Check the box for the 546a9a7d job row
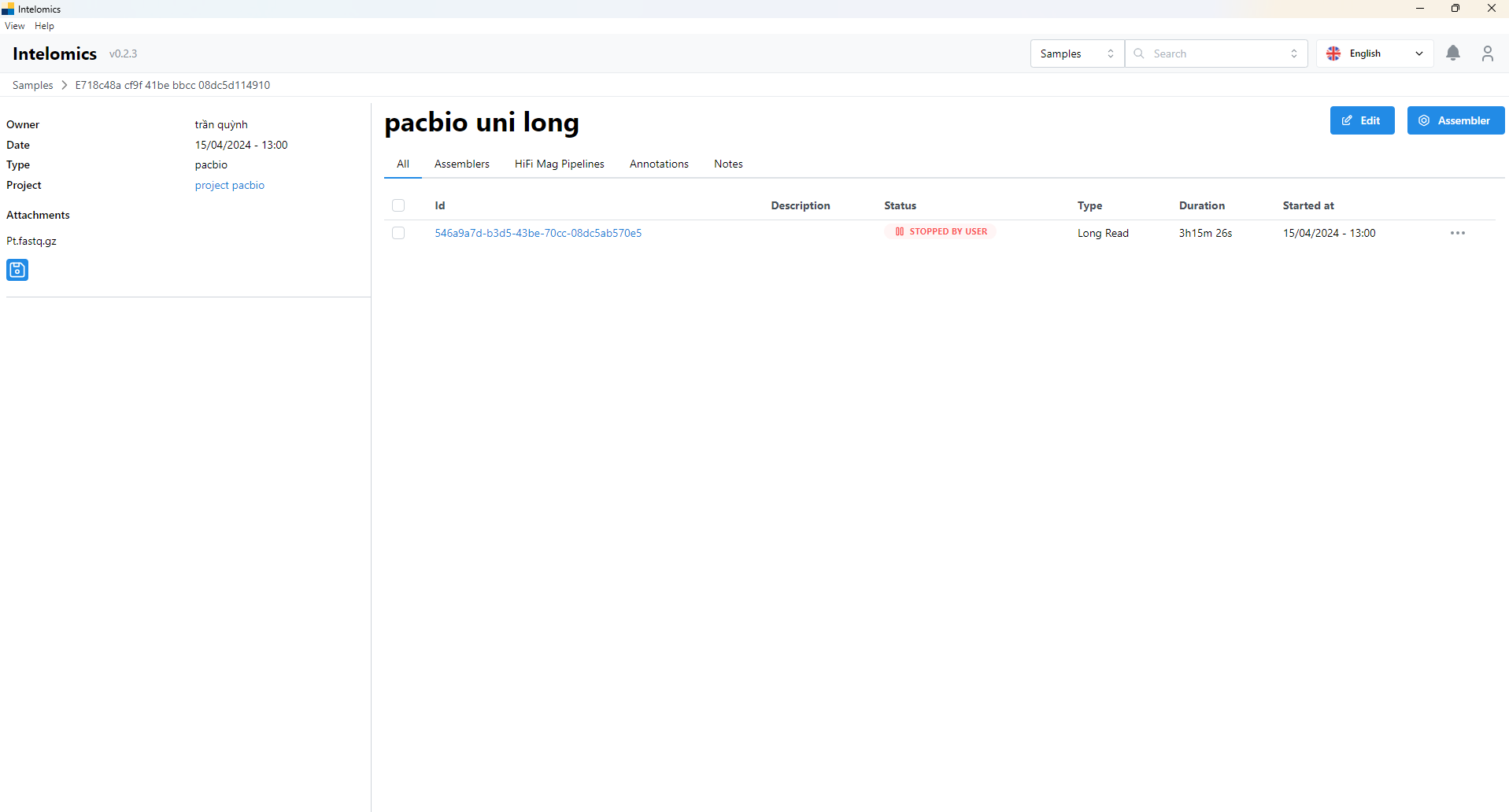The width and height of the screenshot is (1509, 812). 398,233
